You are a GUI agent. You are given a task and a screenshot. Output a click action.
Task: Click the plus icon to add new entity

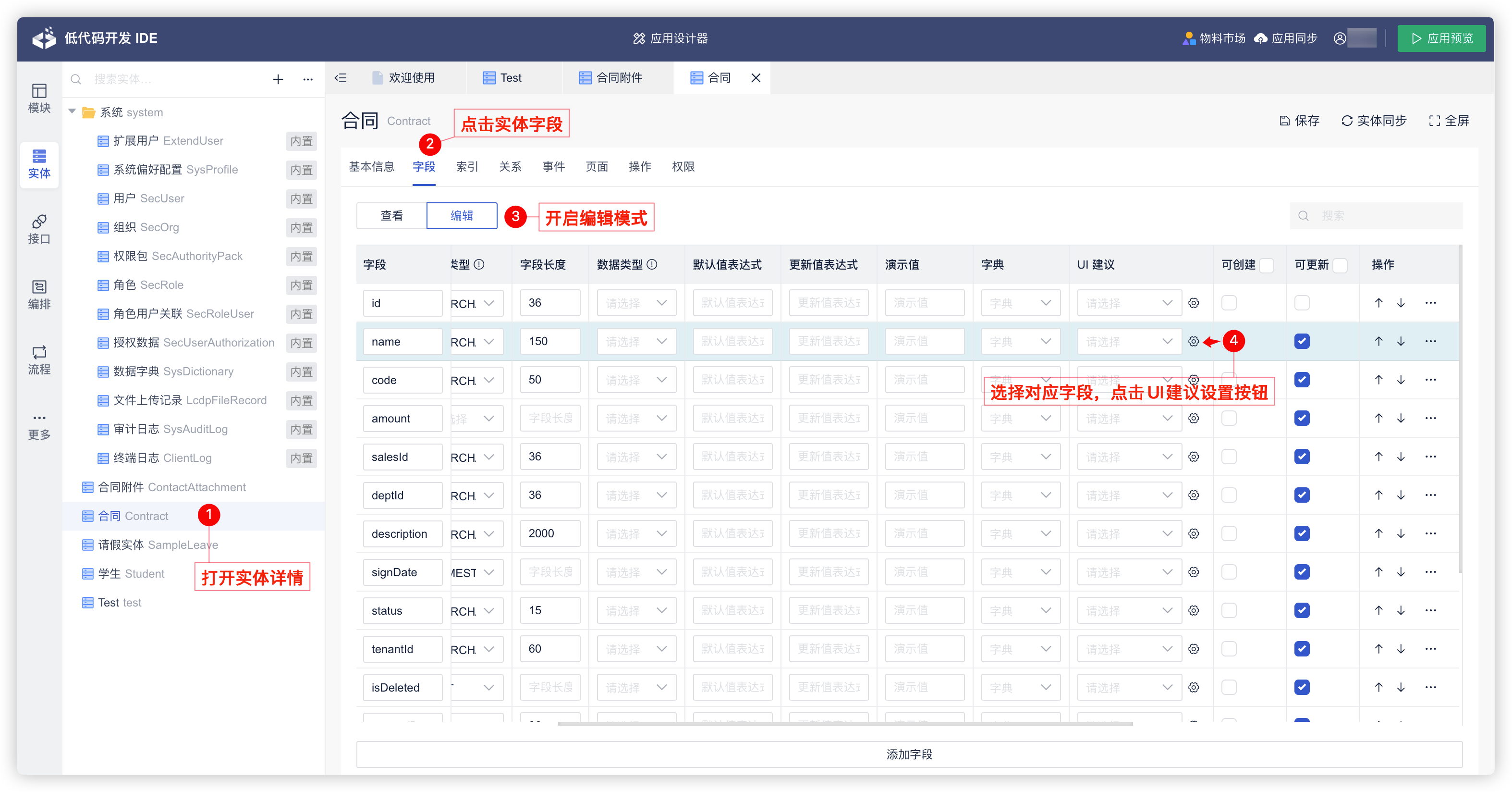point(278,79)
